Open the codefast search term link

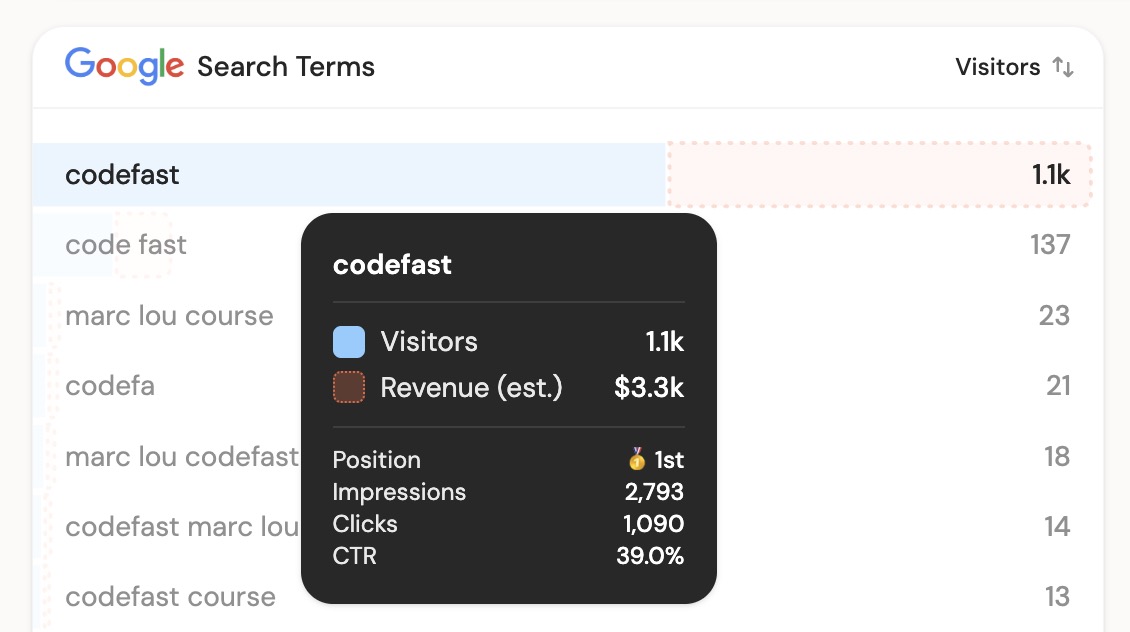pyautogui.click(x=122, y=174)
